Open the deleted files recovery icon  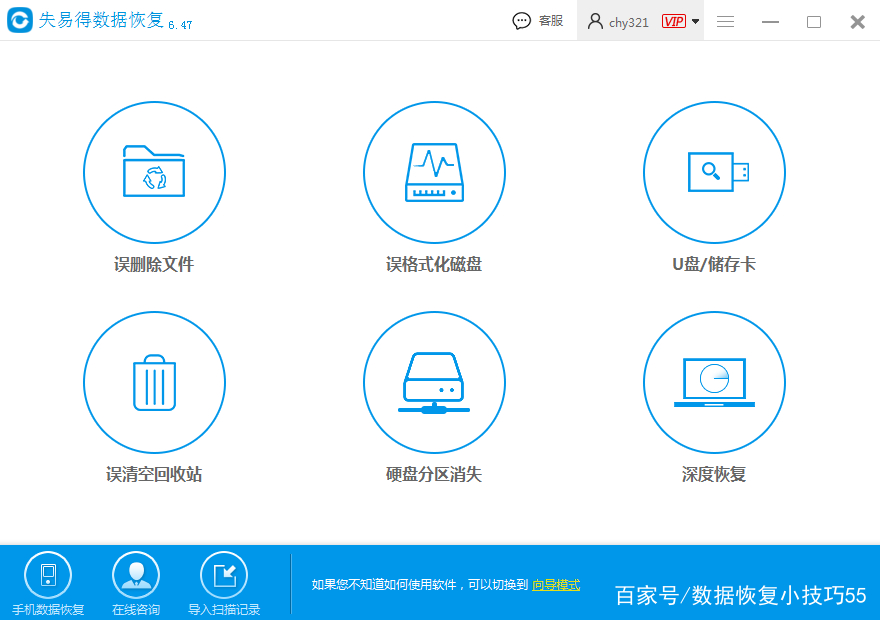coord(154,172)
